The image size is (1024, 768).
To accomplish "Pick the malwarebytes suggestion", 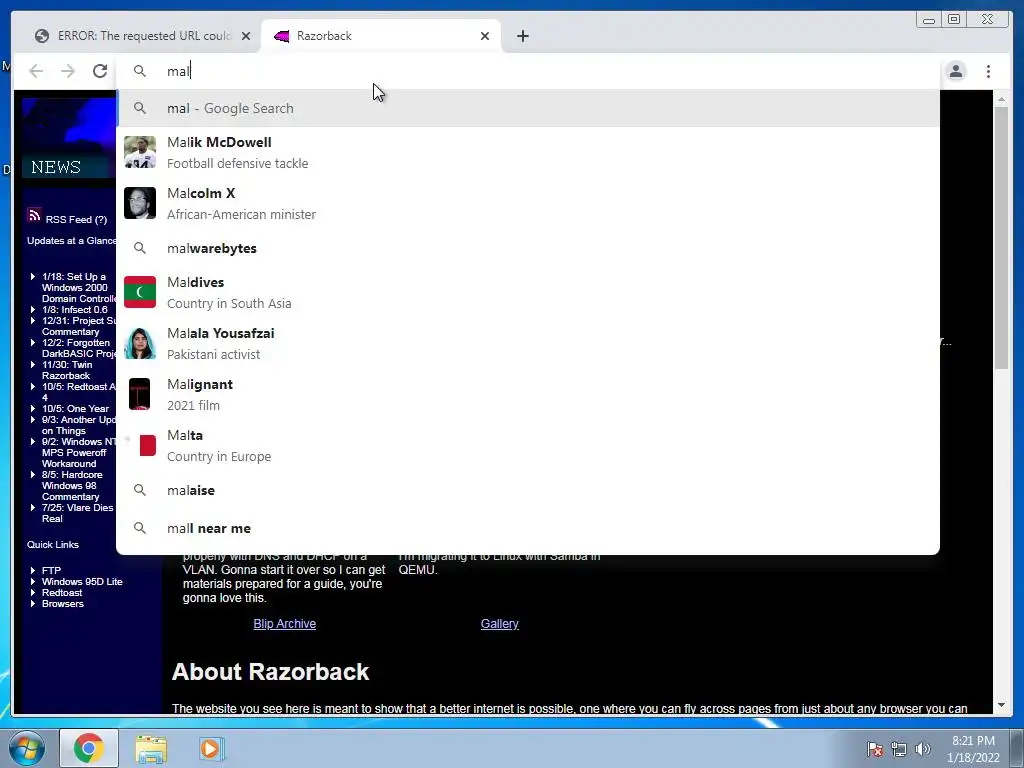I will (x=528, y=248).
